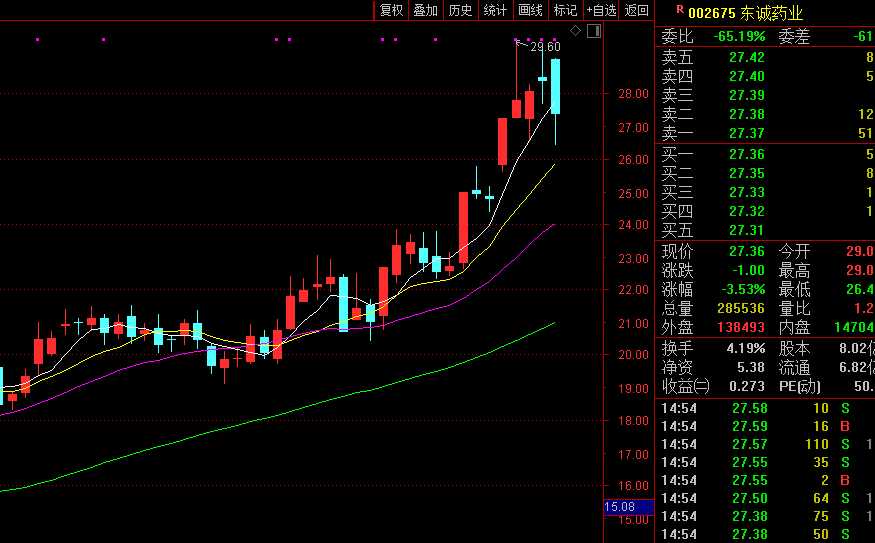The image size is (875, 543).
Task: Select the 买一 bid row at 27.36
Action: [765, 154]
